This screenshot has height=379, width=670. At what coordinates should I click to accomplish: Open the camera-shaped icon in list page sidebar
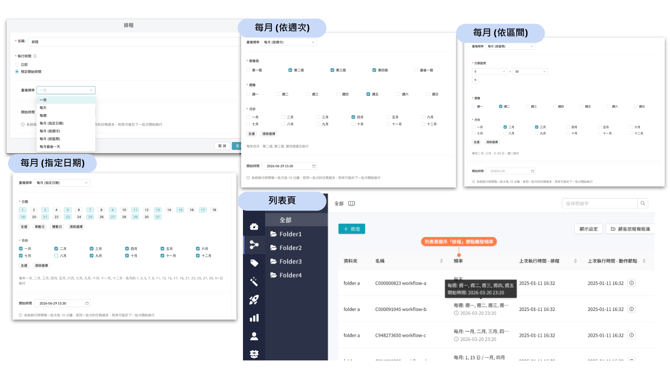click(x=254, y=226)
